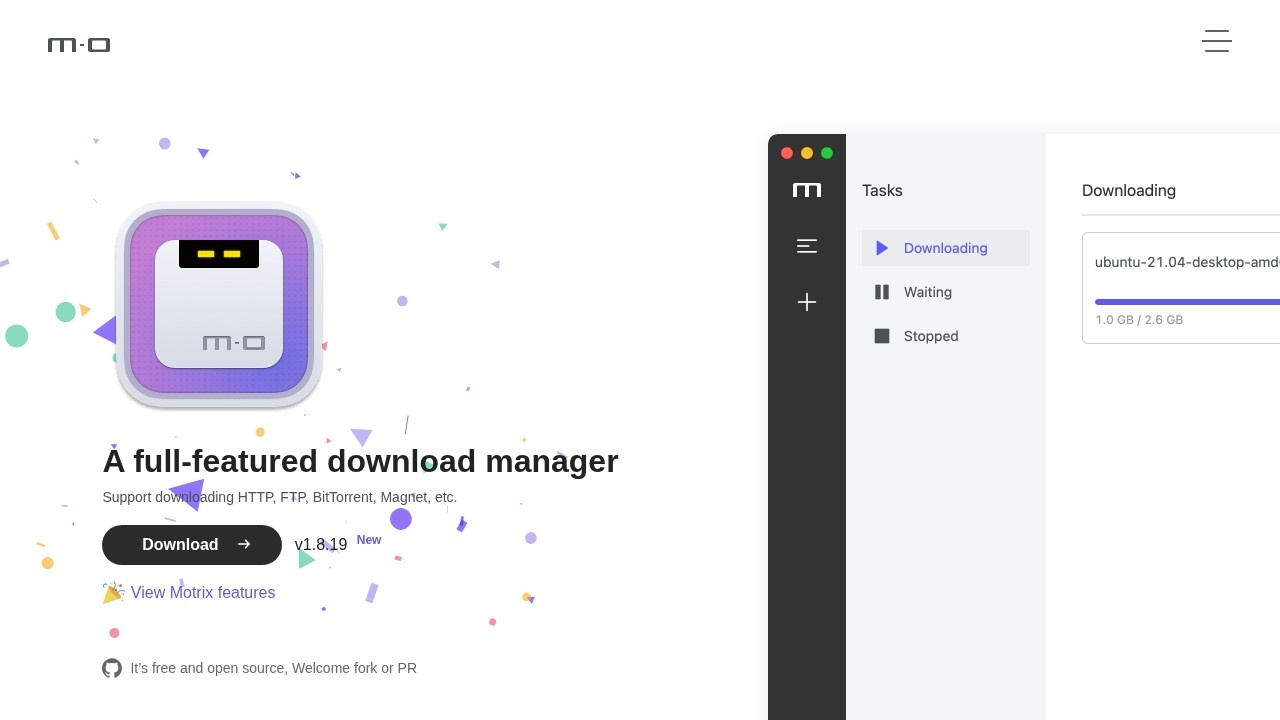Click the v1.8.19 version label
This screenshot has width=1280, height=720.
tap(320, 545)
